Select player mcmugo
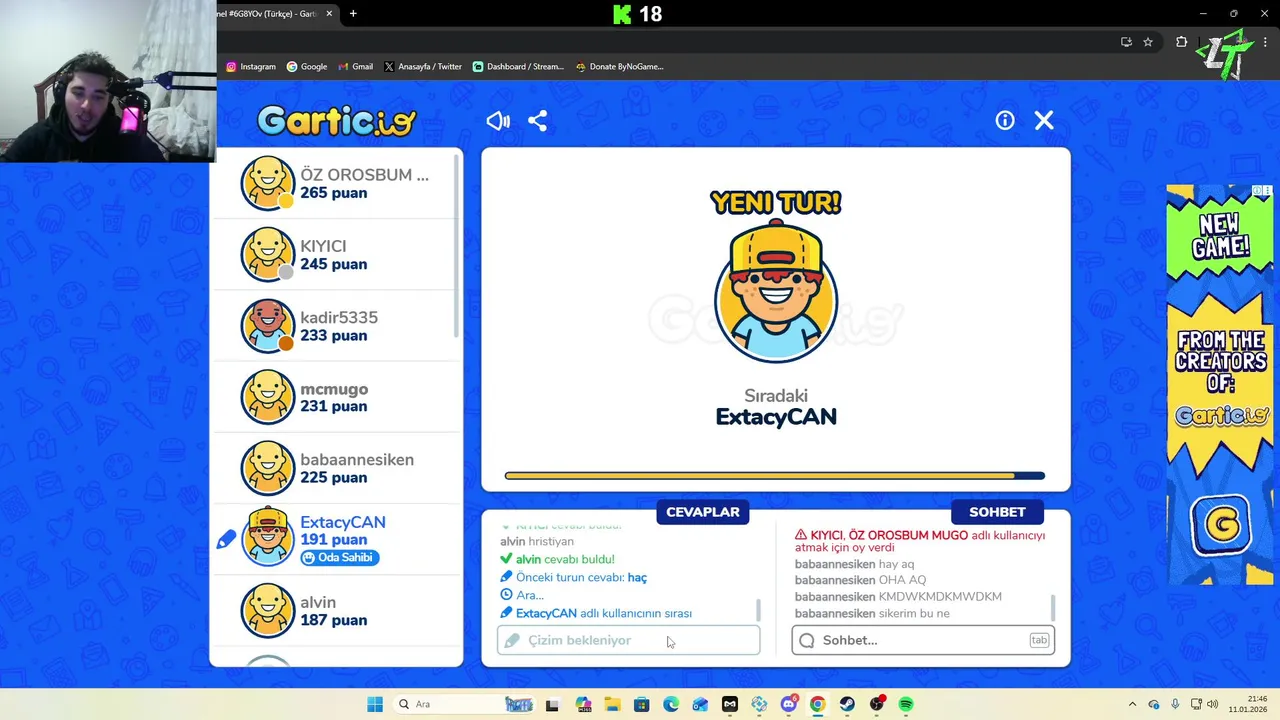This screenshot has width=1280, height=720. click(336, 397)
